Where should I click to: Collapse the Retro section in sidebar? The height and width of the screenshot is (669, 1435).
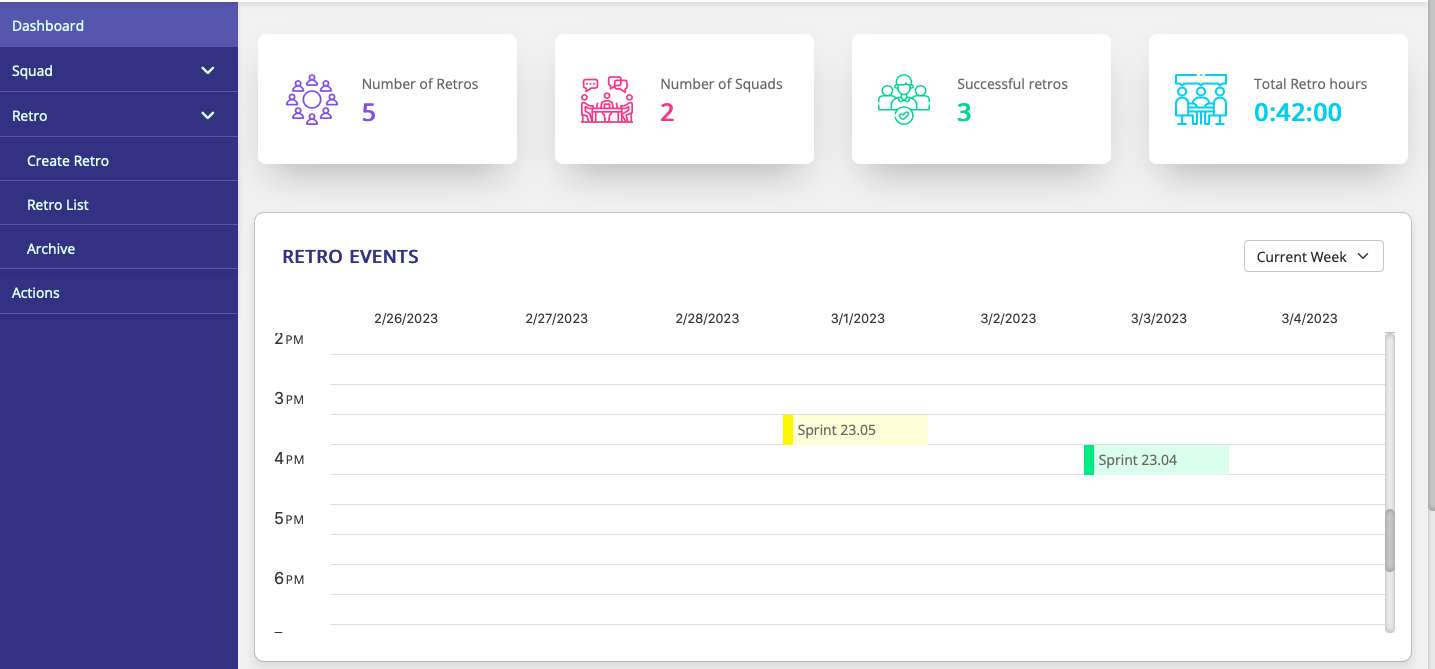point(207,115)
